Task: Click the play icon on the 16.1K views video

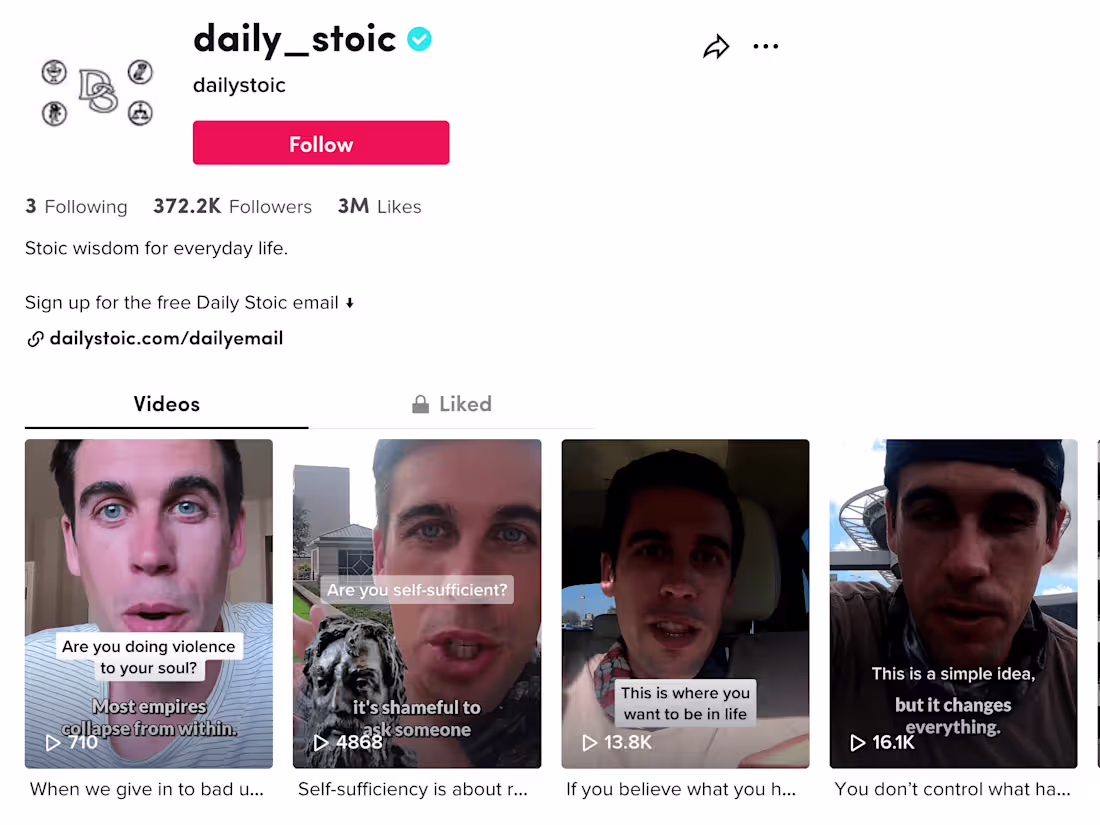Action: [857, 743]
